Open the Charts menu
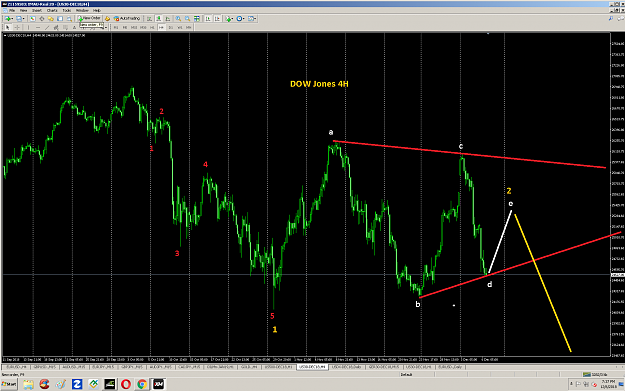This screenshot has height=391, width=625. 52,10
